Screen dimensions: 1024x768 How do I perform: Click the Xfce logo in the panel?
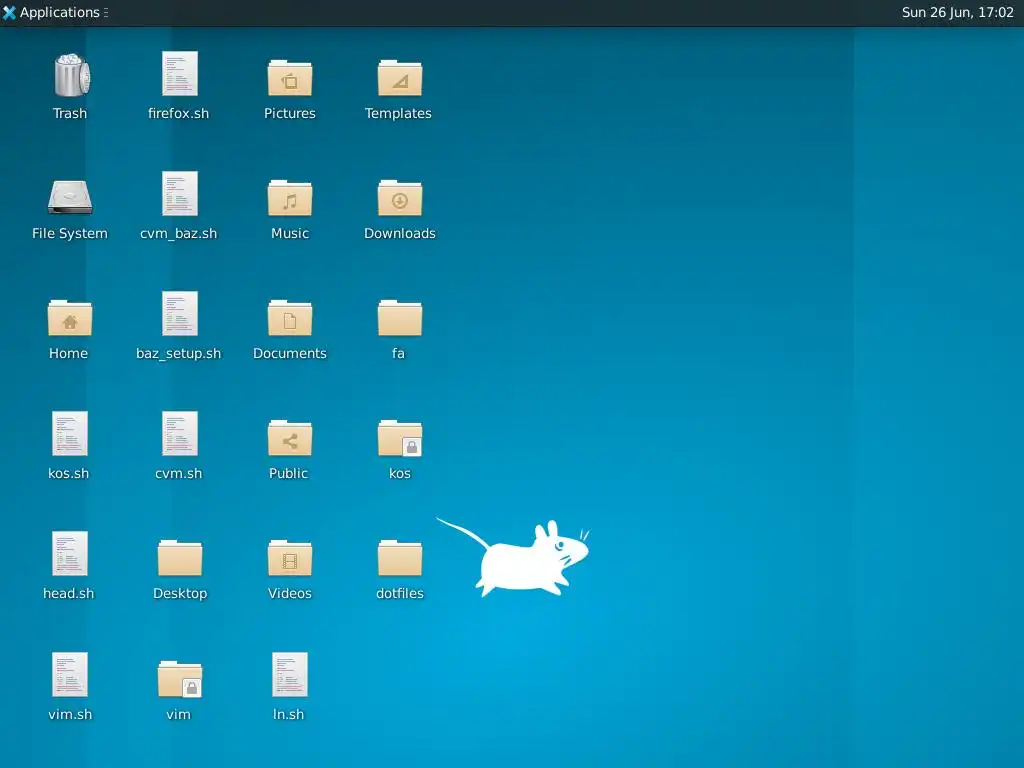pos(9,12)
